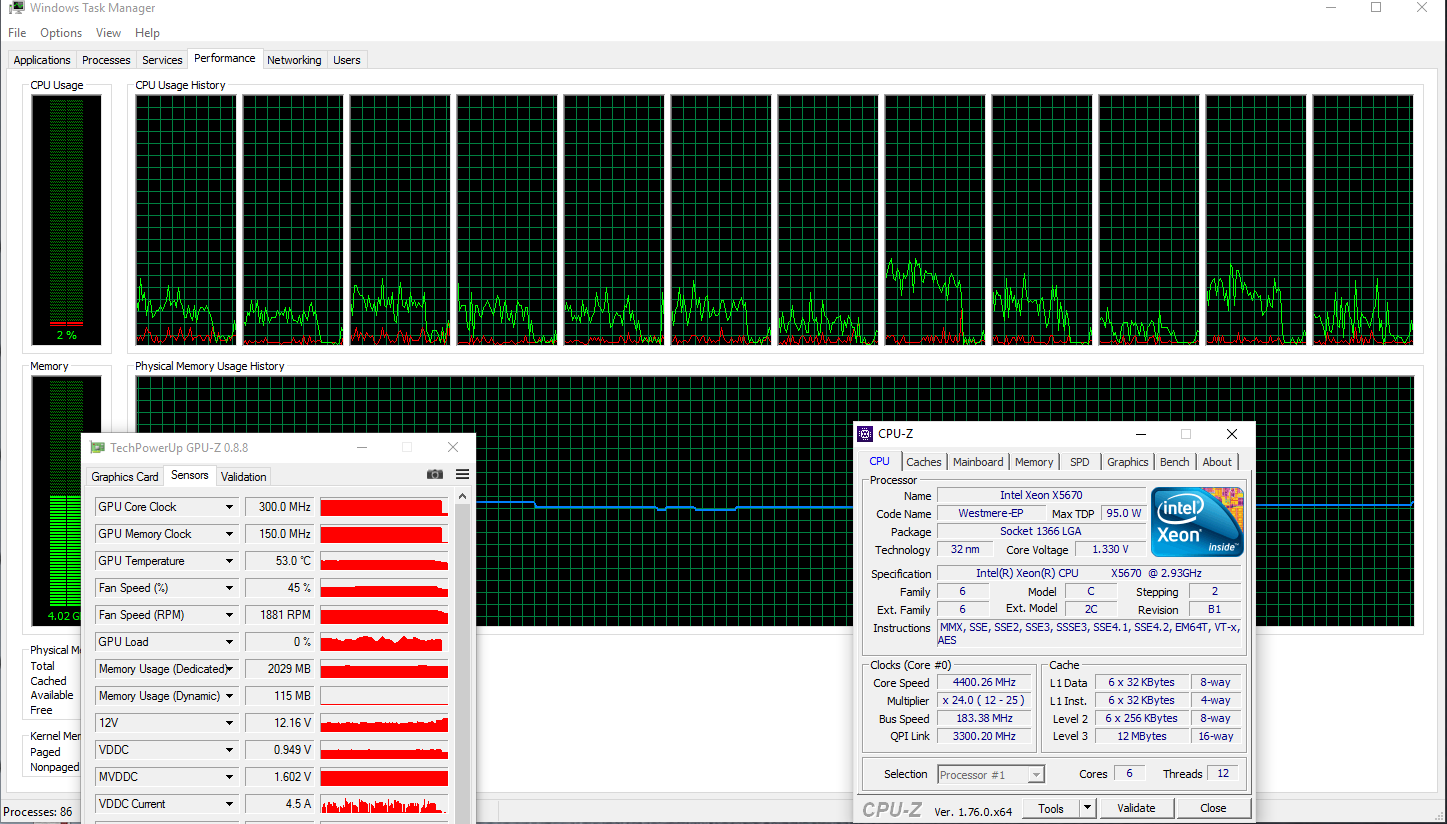Click the Close button in CPU-Z

coord(1213,808)
